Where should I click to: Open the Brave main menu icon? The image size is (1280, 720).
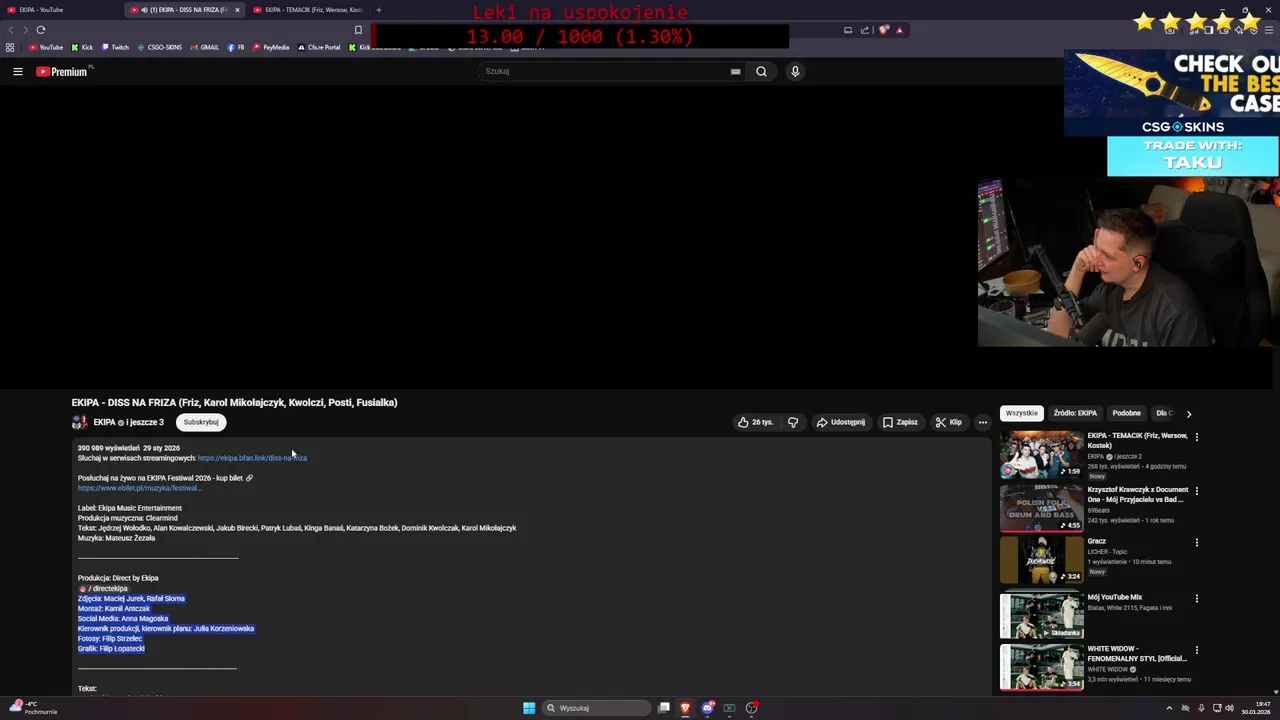click(1270, 30)
